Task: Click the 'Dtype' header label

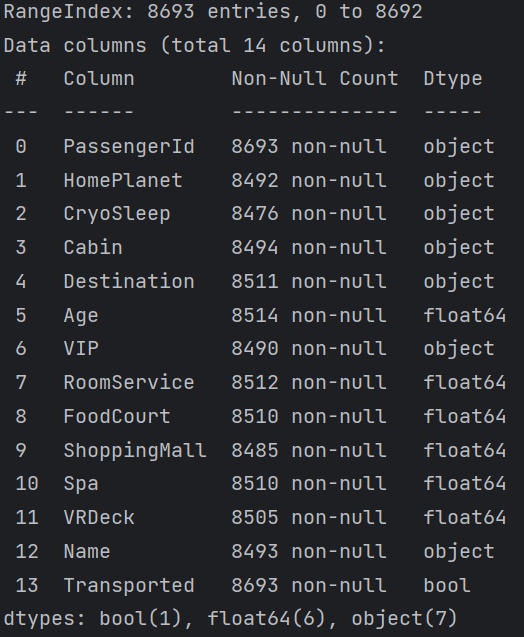Action: coord(453,79)
